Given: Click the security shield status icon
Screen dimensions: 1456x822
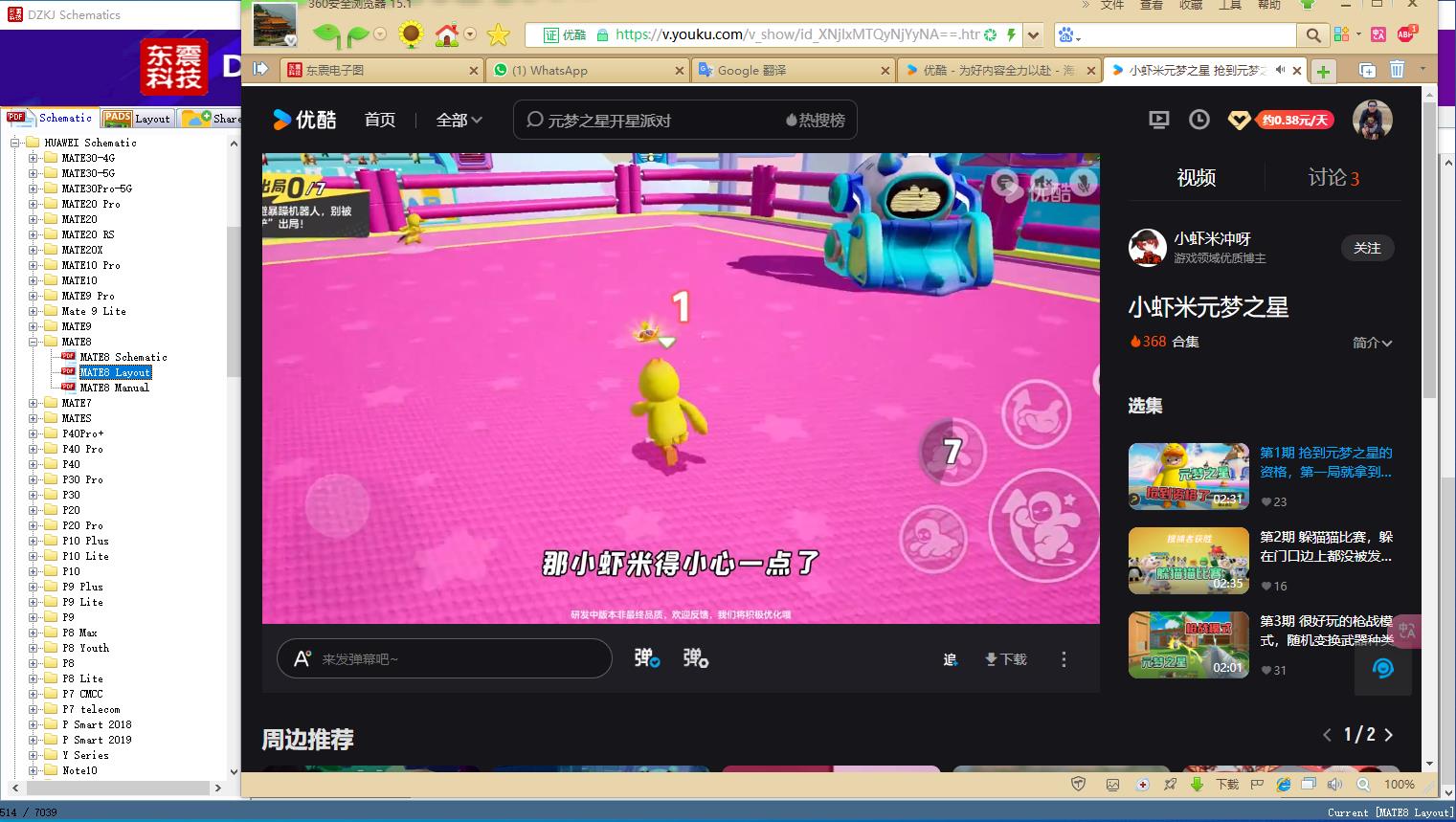Looking at the screenshot, I should (1079, 784).
